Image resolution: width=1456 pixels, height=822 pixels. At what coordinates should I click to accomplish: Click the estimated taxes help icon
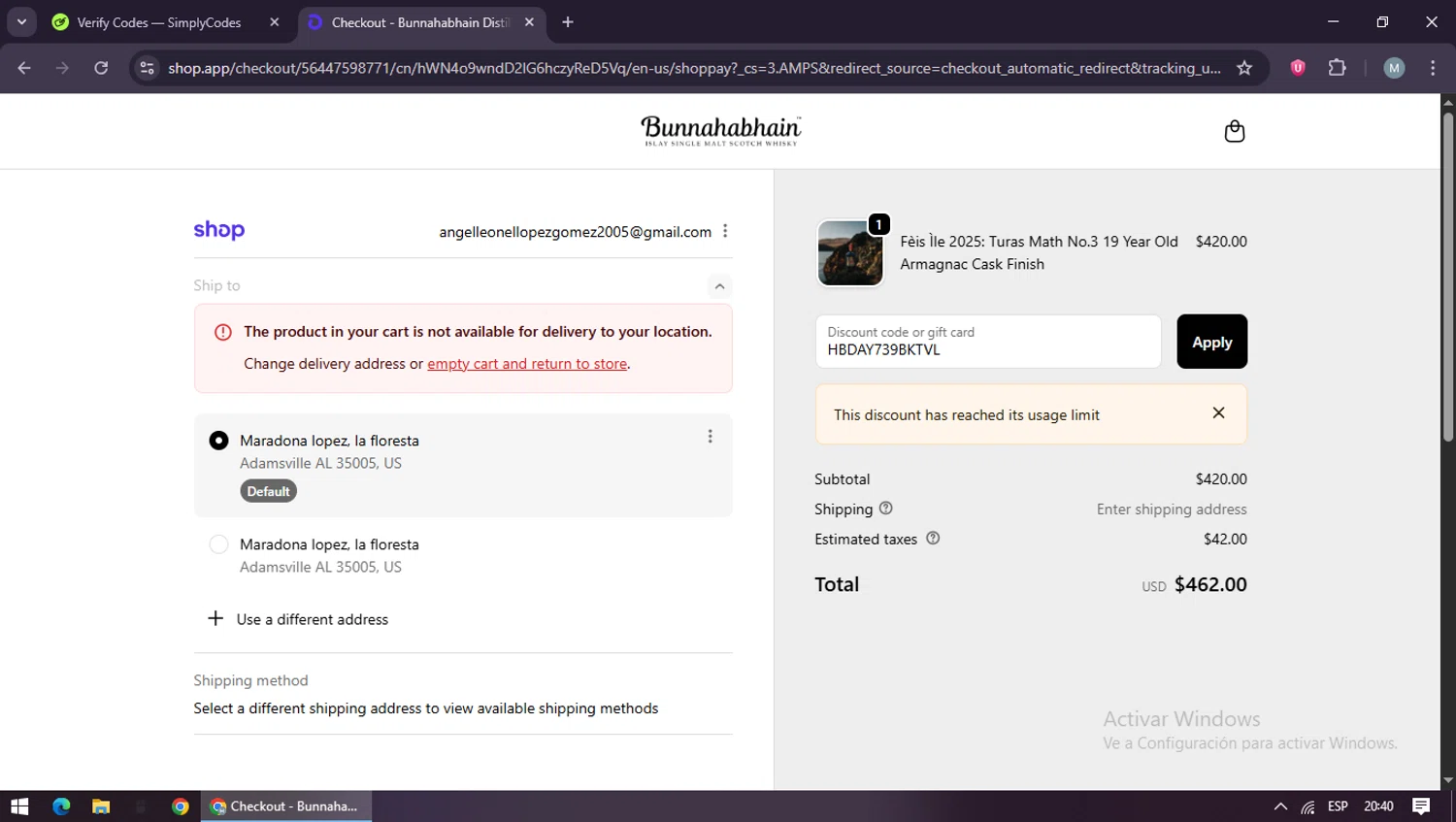pyautogui.click(x=933, y=539)
